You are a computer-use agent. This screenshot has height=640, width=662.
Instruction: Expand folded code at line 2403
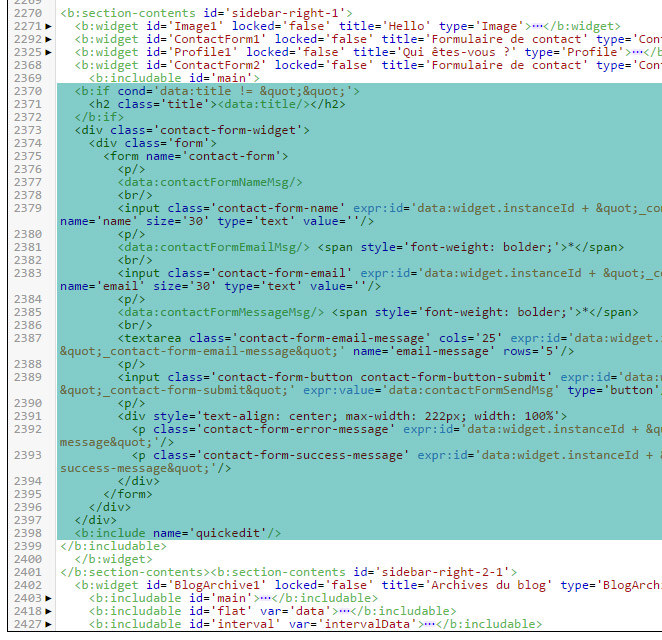49,598
